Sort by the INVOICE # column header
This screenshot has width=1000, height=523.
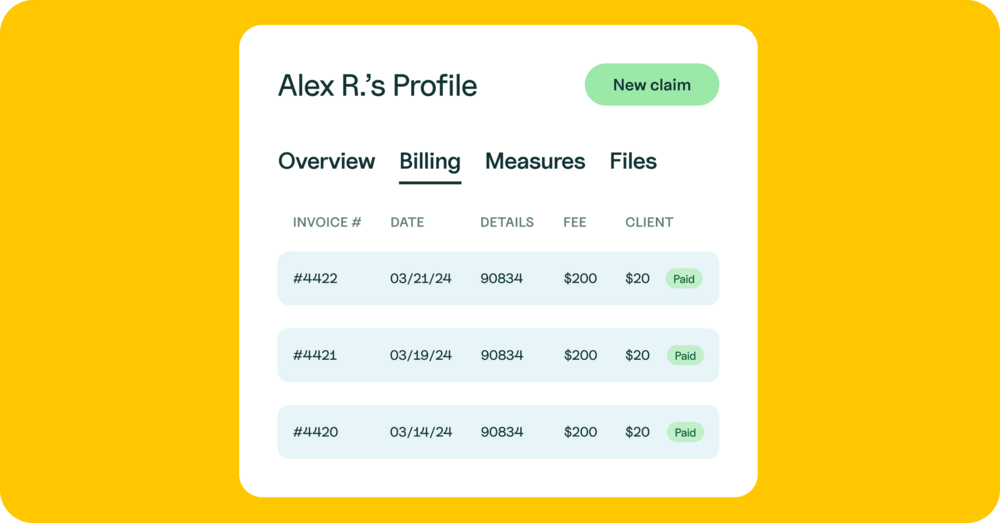coord(327,222)
